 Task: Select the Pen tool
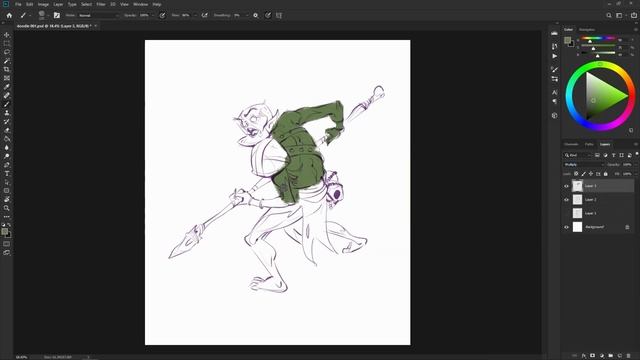tap(7, 165)
